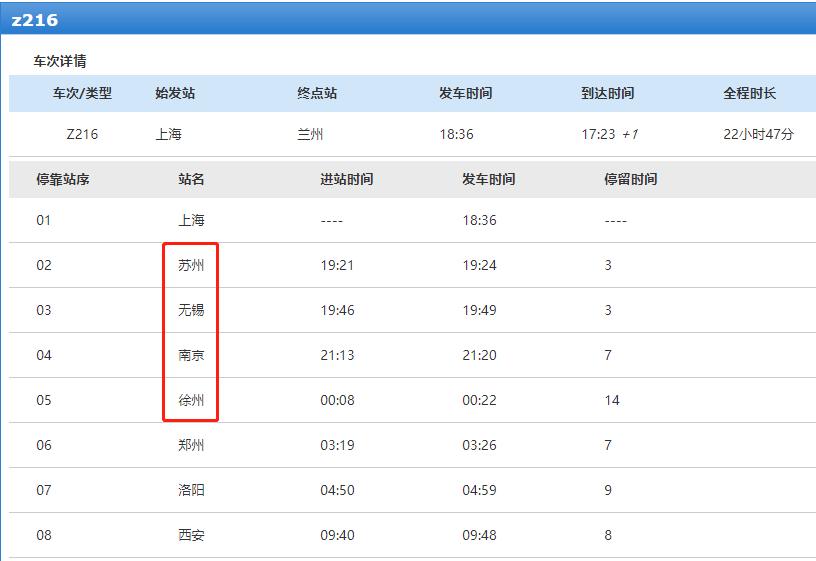Click departure time 09:48

[479, 536]
